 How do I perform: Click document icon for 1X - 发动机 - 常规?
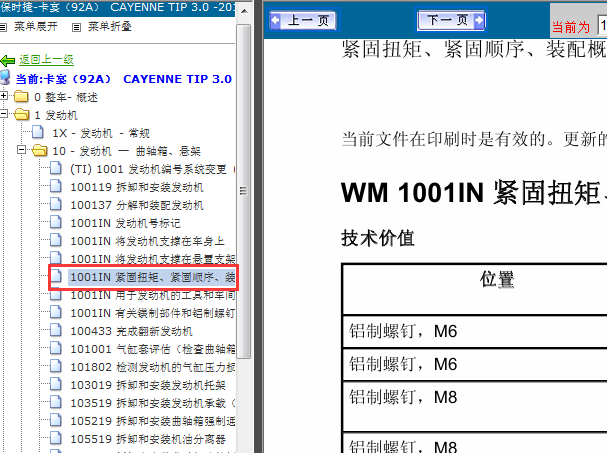(x=38, y=132)
